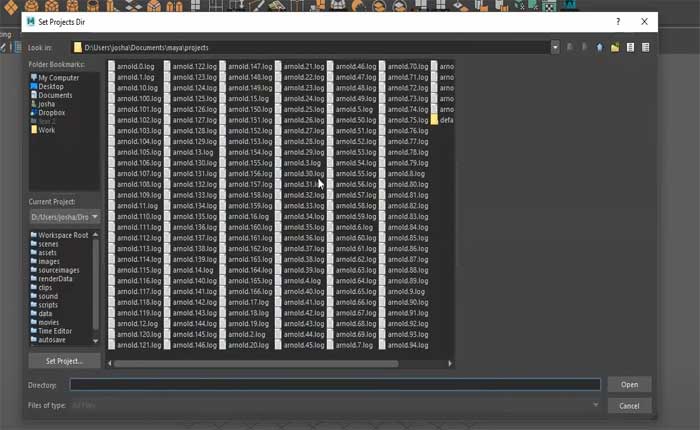700x430 pixels.
Task: Expand the Files of type dropdown
Action: point(596,405)
